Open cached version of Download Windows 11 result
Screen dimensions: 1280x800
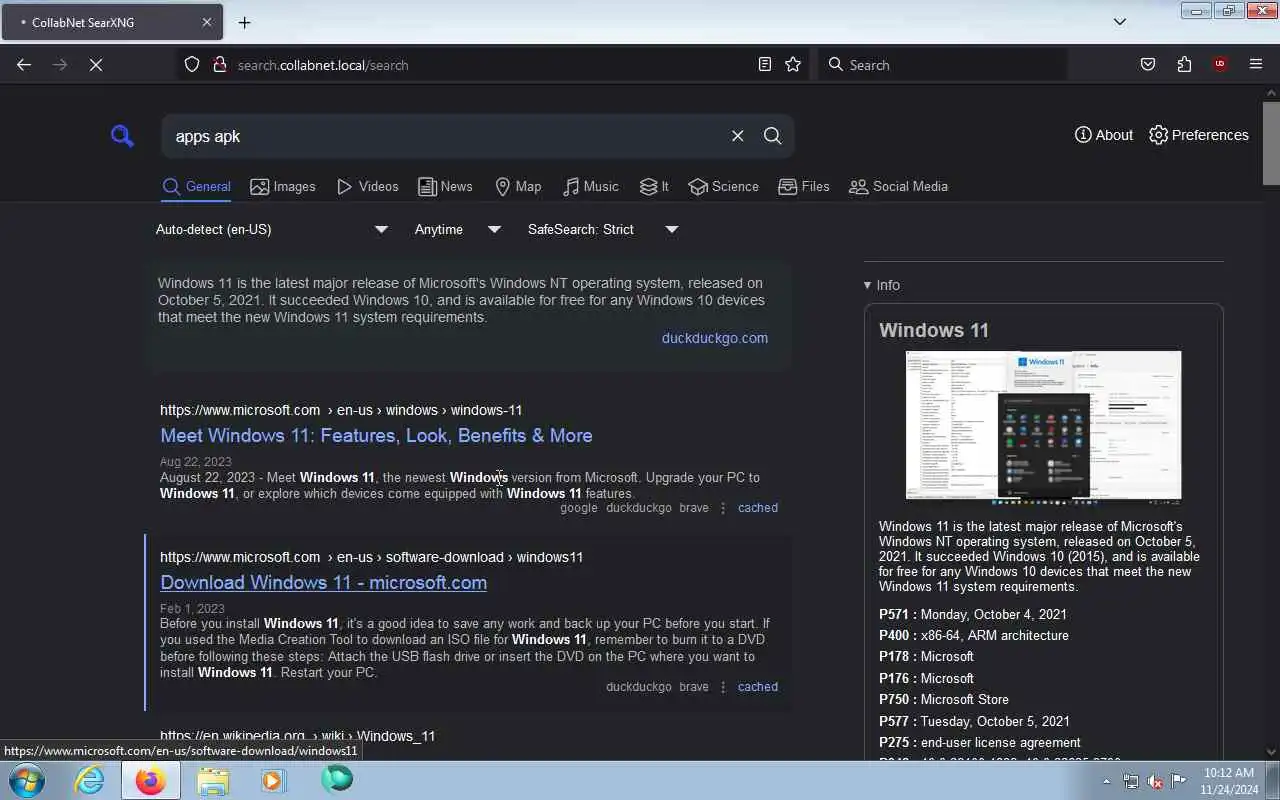pos(757,687)
